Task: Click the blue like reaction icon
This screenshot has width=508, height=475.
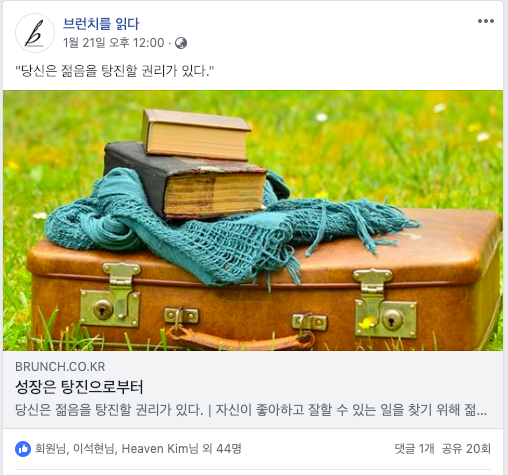Action: pos(23,449)
